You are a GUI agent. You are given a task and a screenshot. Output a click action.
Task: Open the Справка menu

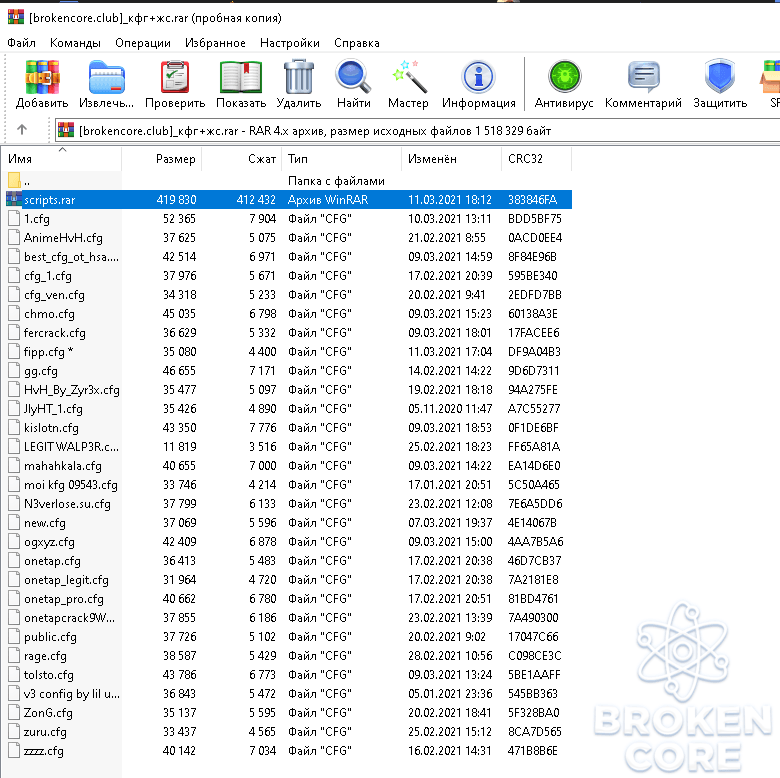pos(357,43)
